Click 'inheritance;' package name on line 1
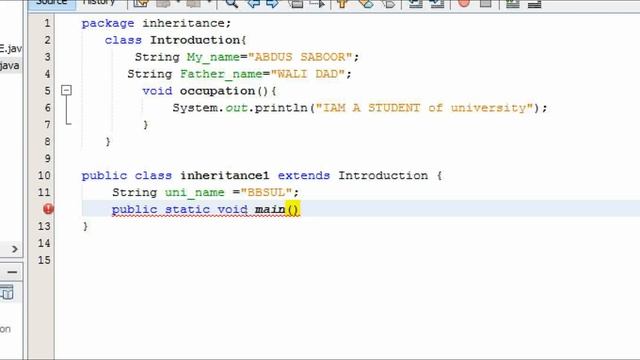The image size is (640, 360). coord(187,23)
